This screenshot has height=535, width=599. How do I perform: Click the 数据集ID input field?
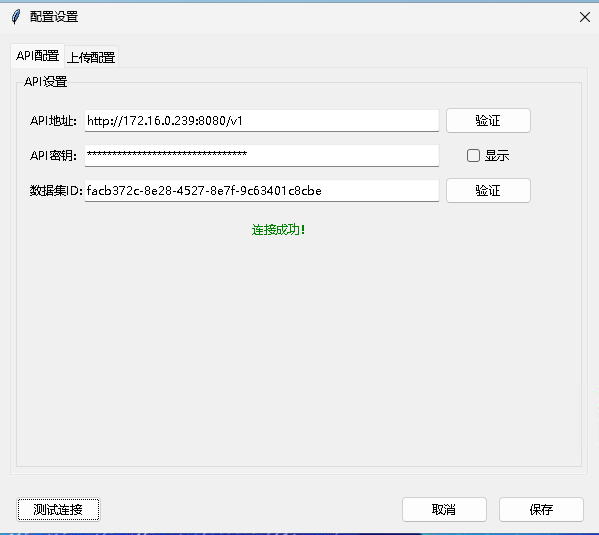tap(262, 190)
